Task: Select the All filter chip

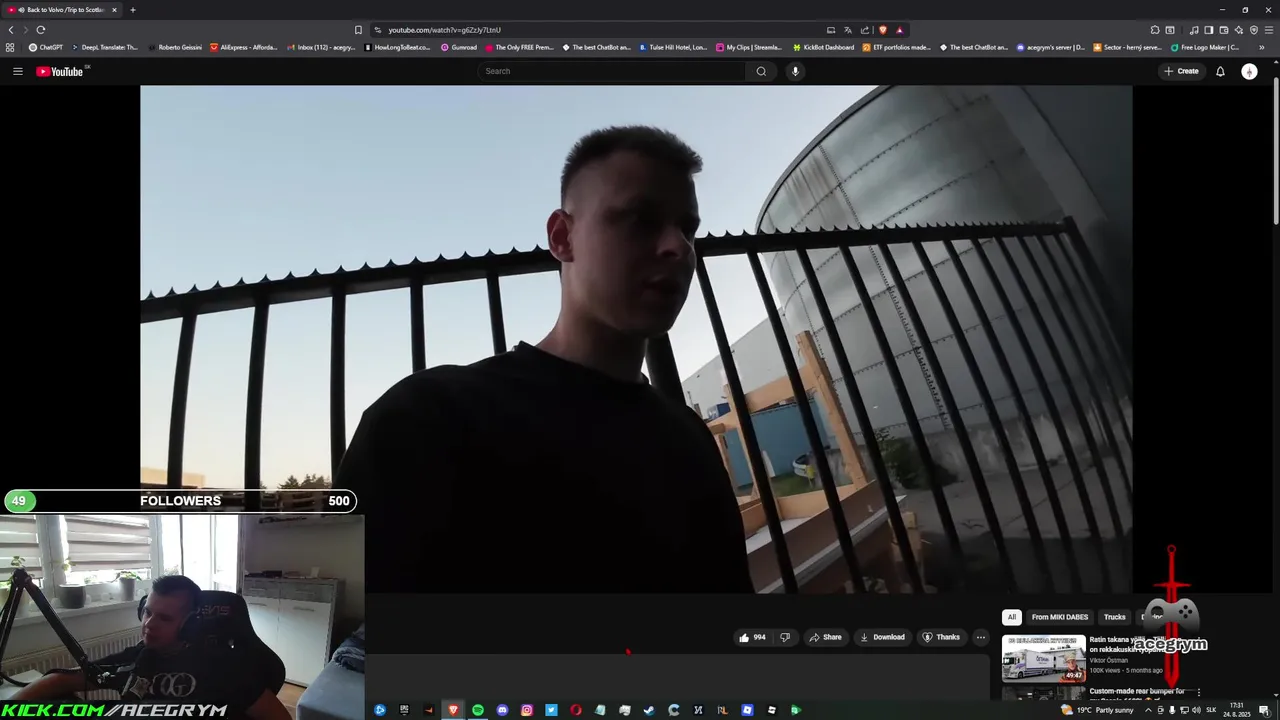Action: pos(1011,617)
